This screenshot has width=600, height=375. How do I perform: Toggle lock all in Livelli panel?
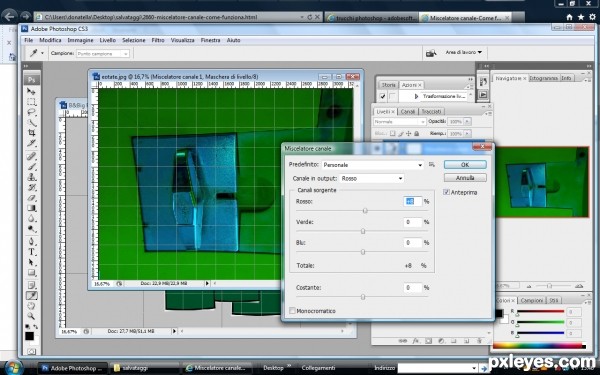pyautogui.click(x=416, y=134)
